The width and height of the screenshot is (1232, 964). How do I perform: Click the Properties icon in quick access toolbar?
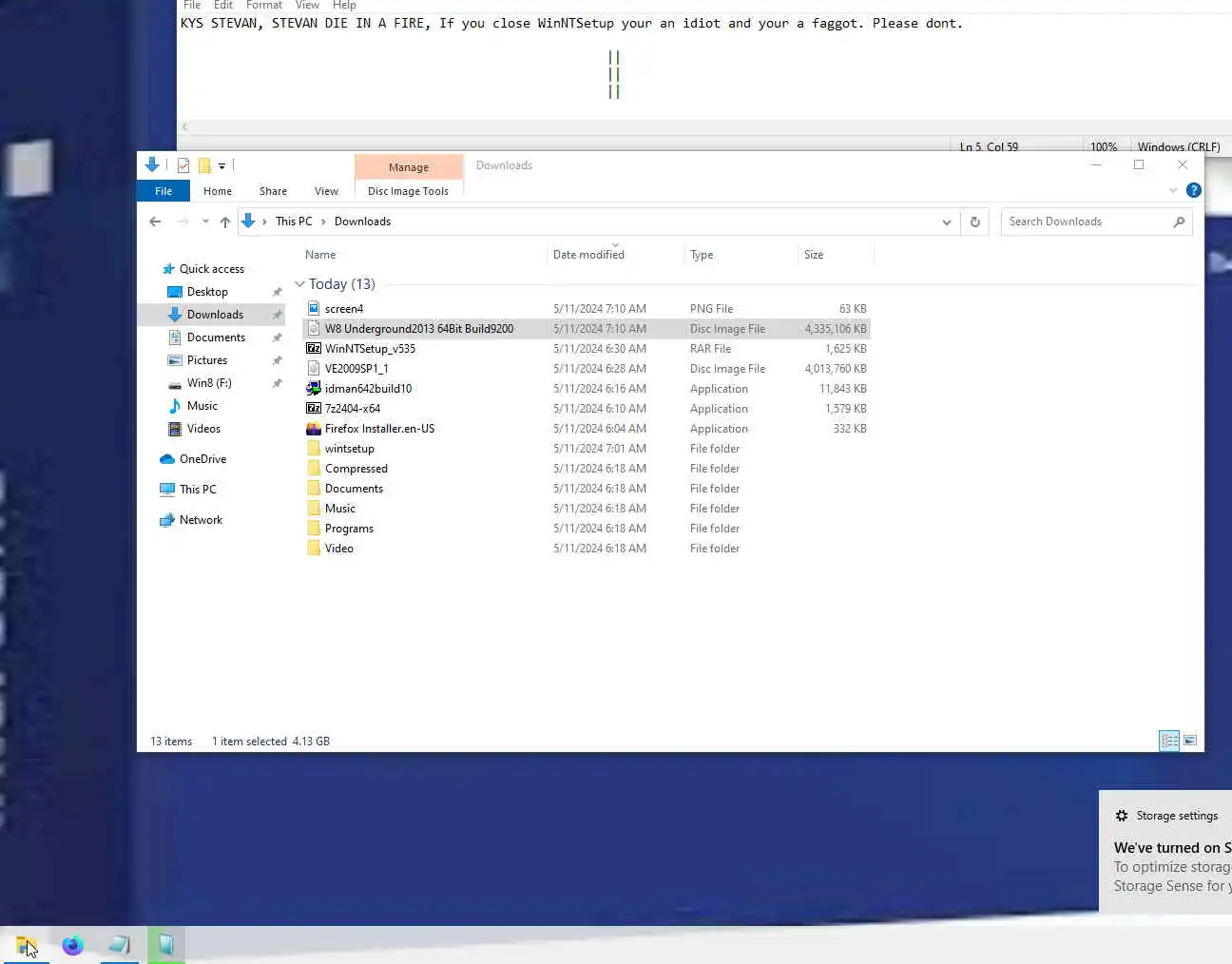183,165
